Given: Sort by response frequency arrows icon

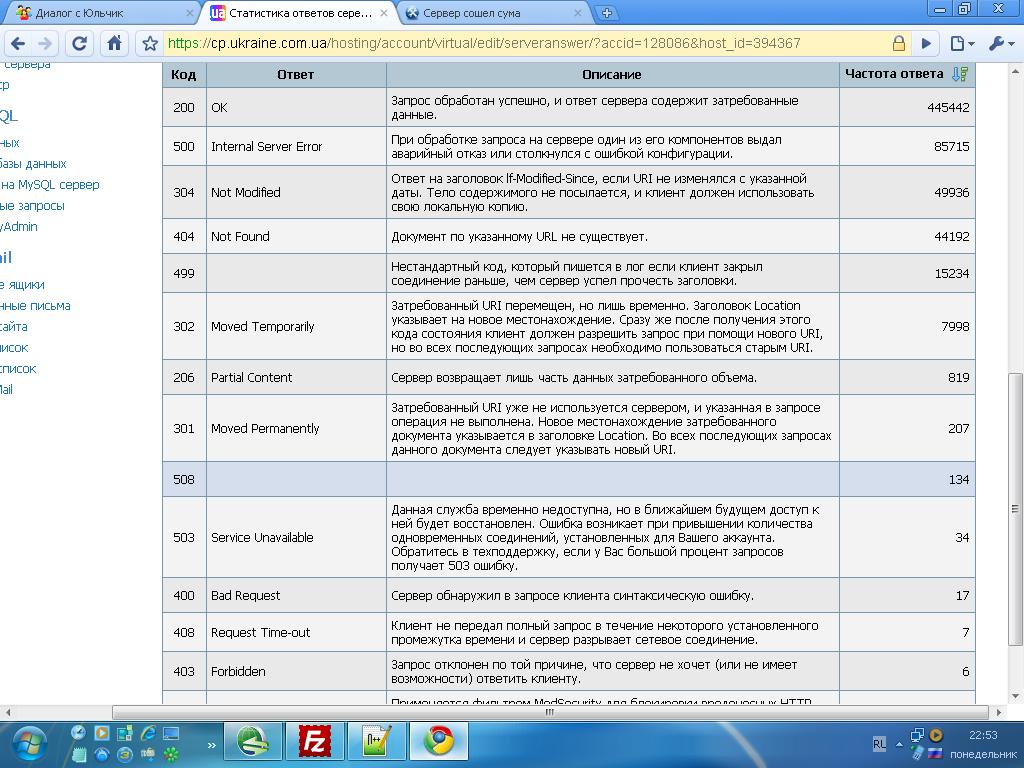Looking at the screenshot, I should click(x=960, y=74).
